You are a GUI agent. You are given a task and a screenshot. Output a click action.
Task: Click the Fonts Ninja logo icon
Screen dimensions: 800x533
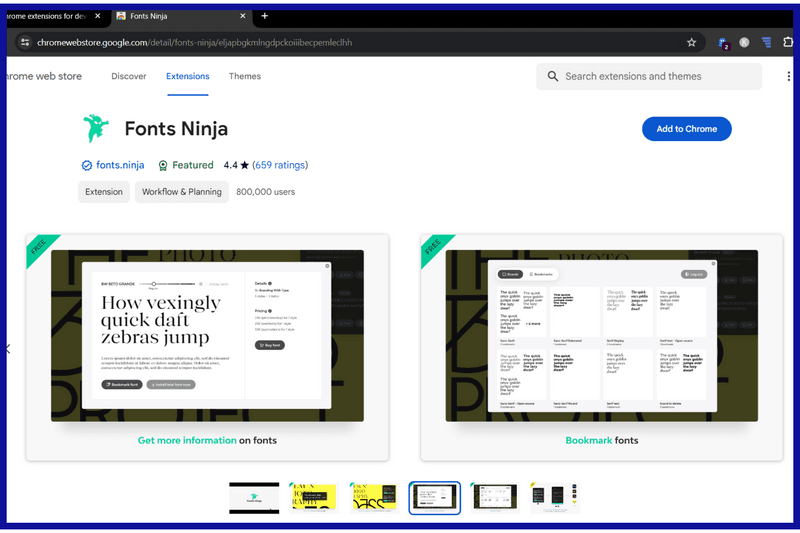point(97,129)
